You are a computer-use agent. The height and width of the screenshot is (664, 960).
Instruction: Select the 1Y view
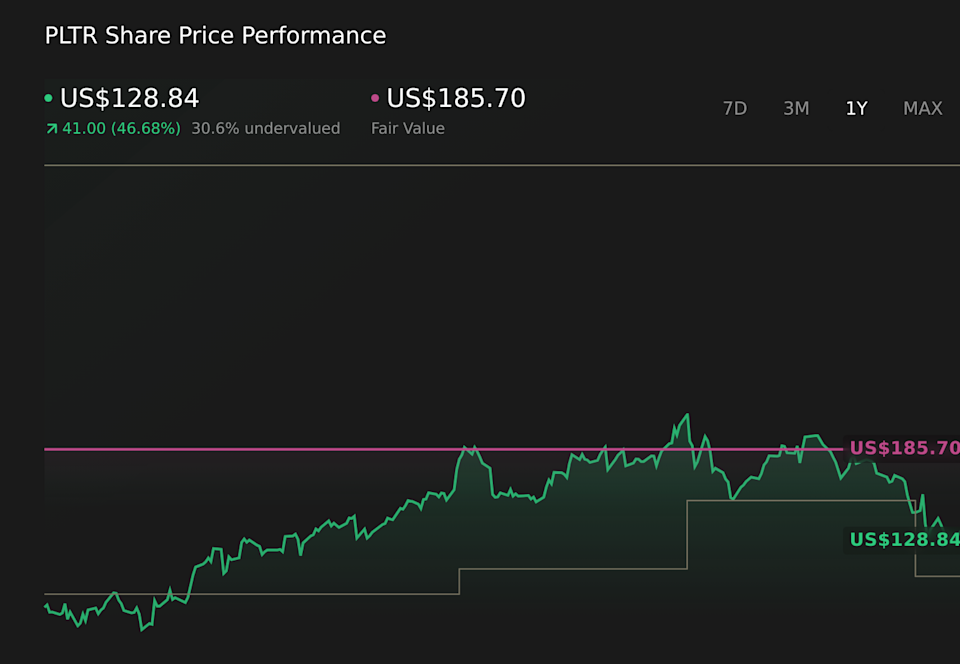coord(856,108)
